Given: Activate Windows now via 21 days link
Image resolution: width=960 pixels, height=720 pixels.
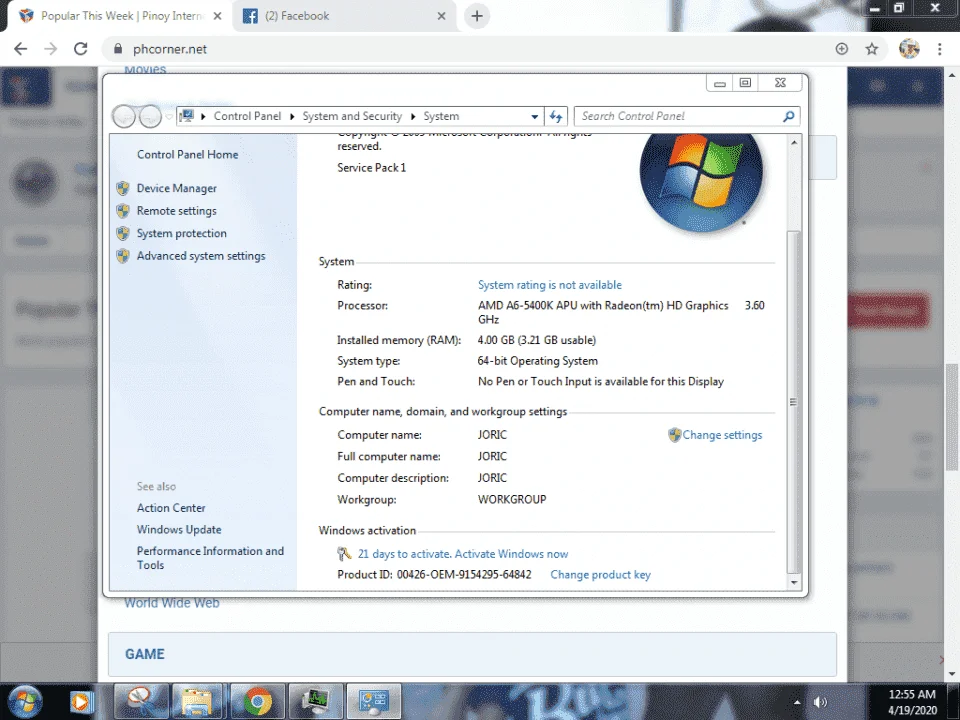Looking at the screenshot, I should [462, 553].
